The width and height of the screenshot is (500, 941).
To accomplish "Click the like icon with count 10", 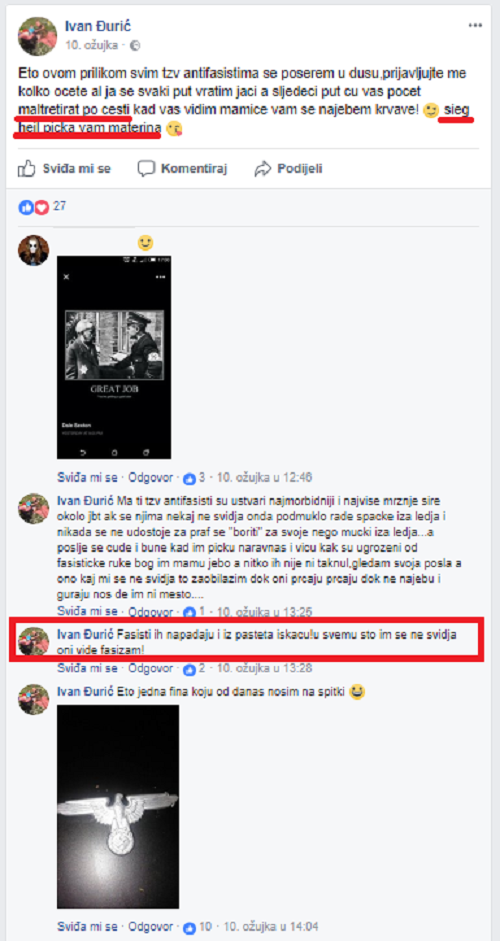I will [x=190, y=927].
